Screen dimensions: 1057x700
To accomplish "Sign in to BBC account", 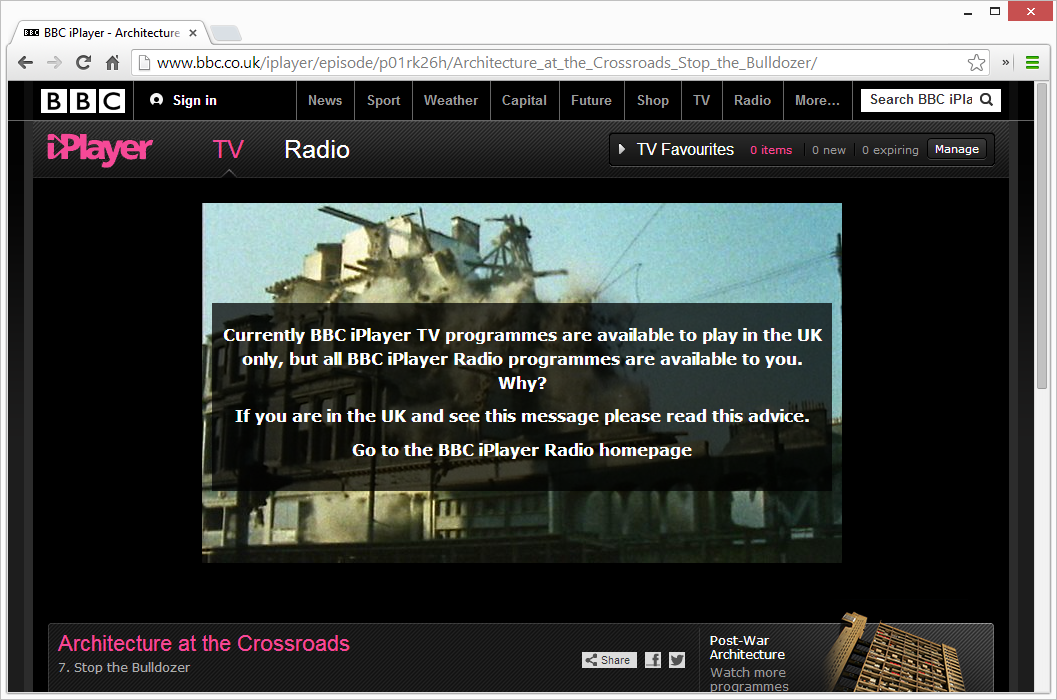I will point(183,100).
